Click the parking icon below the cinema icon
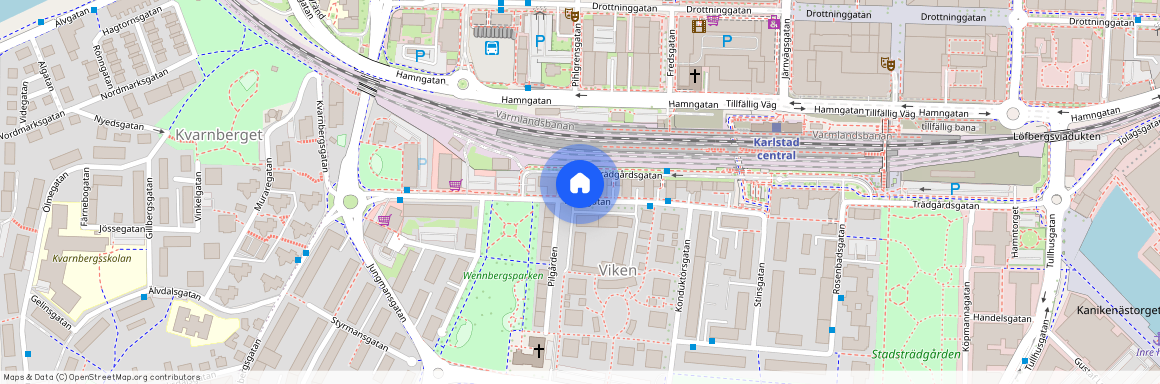This screenshot has height=384, width=1160. click(x=726, y=42)
